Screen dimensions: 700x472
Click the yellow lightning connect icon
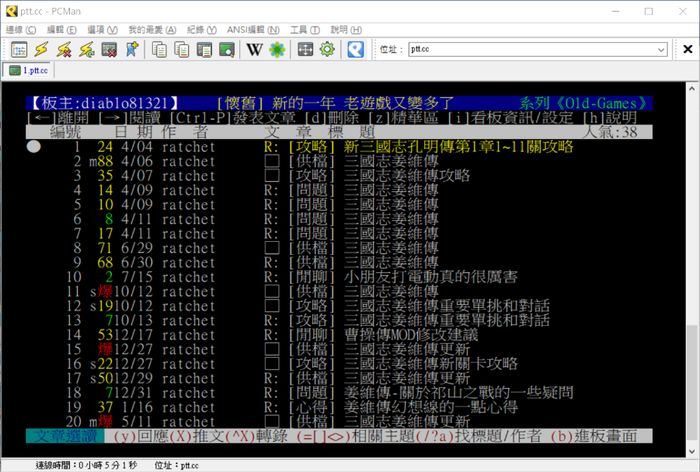point(42,50)
